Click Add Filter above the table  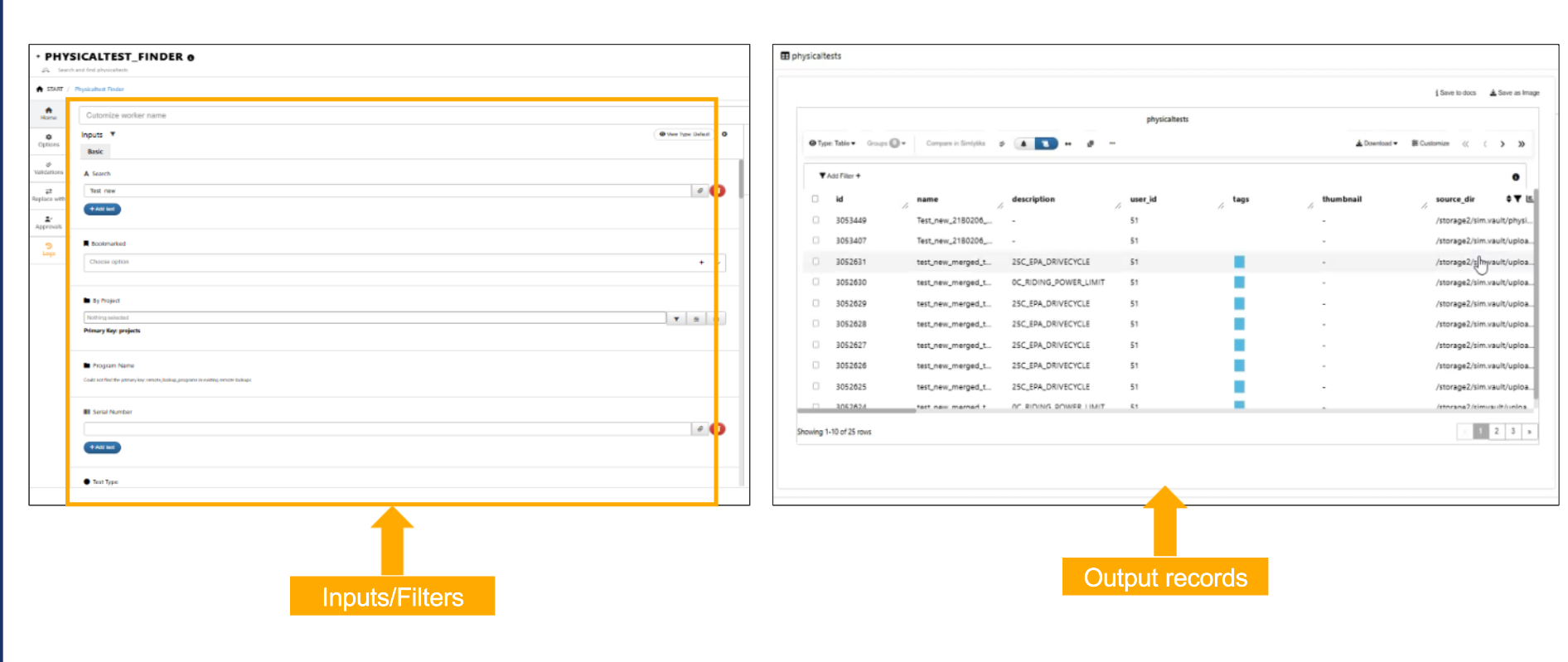[x=840, y=176]
